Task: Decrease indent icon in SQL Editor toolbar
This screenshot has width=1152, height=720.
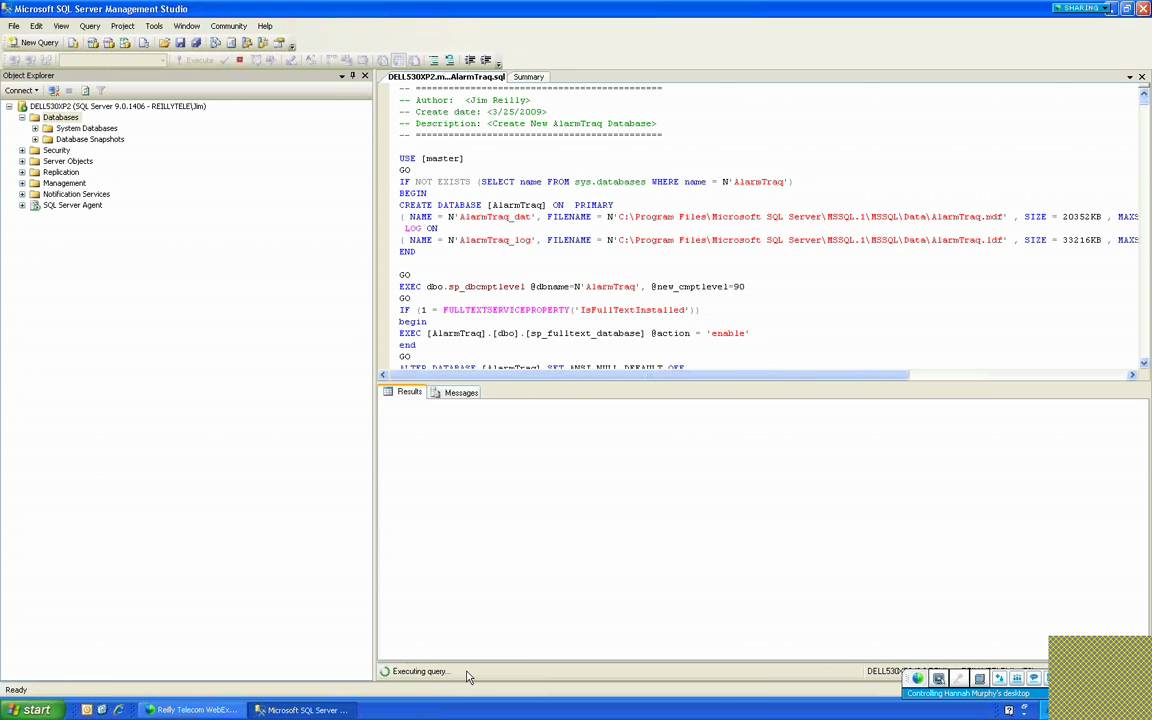Action: (470, 60)
